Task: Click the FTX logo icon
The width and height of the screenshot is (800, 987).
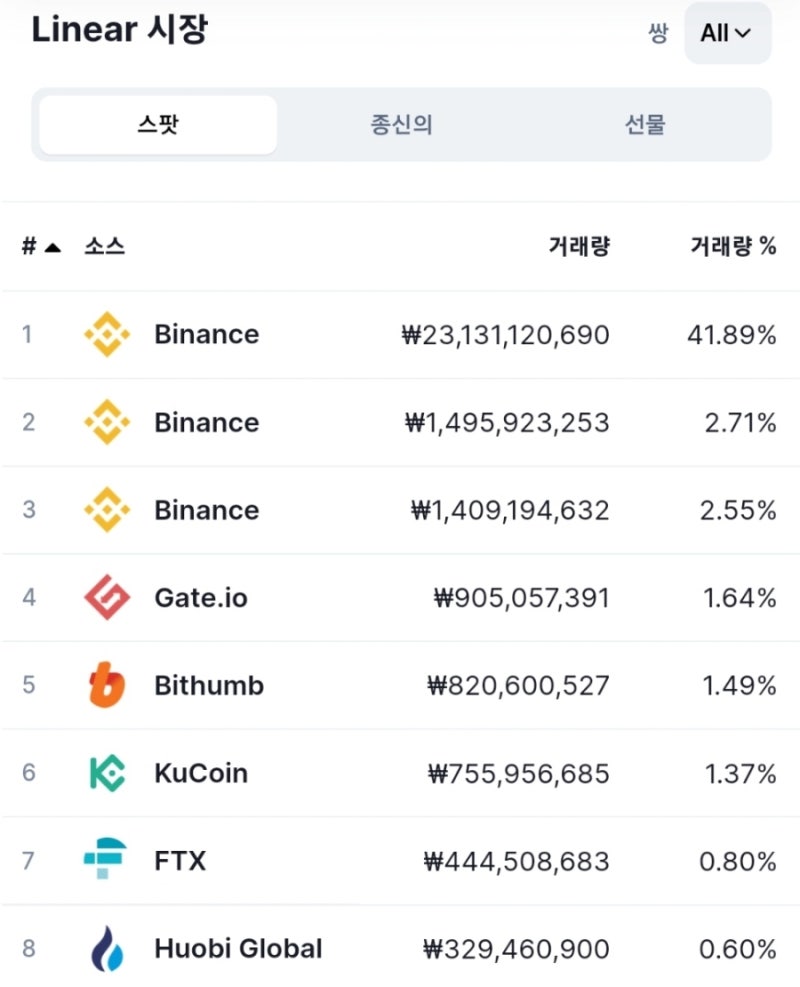Action: tap(106, 859)
